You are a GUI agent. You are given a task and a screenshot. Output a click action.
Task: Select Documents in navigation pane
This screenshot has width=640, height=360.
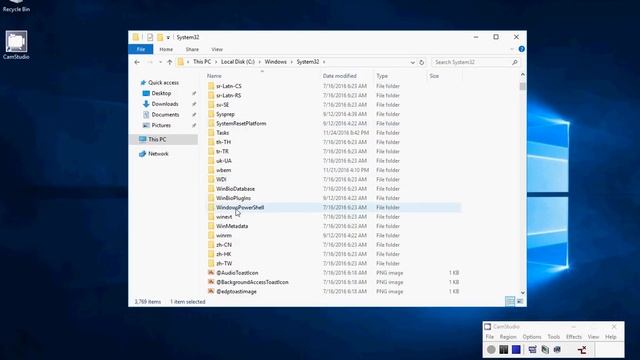coord(165,115)
